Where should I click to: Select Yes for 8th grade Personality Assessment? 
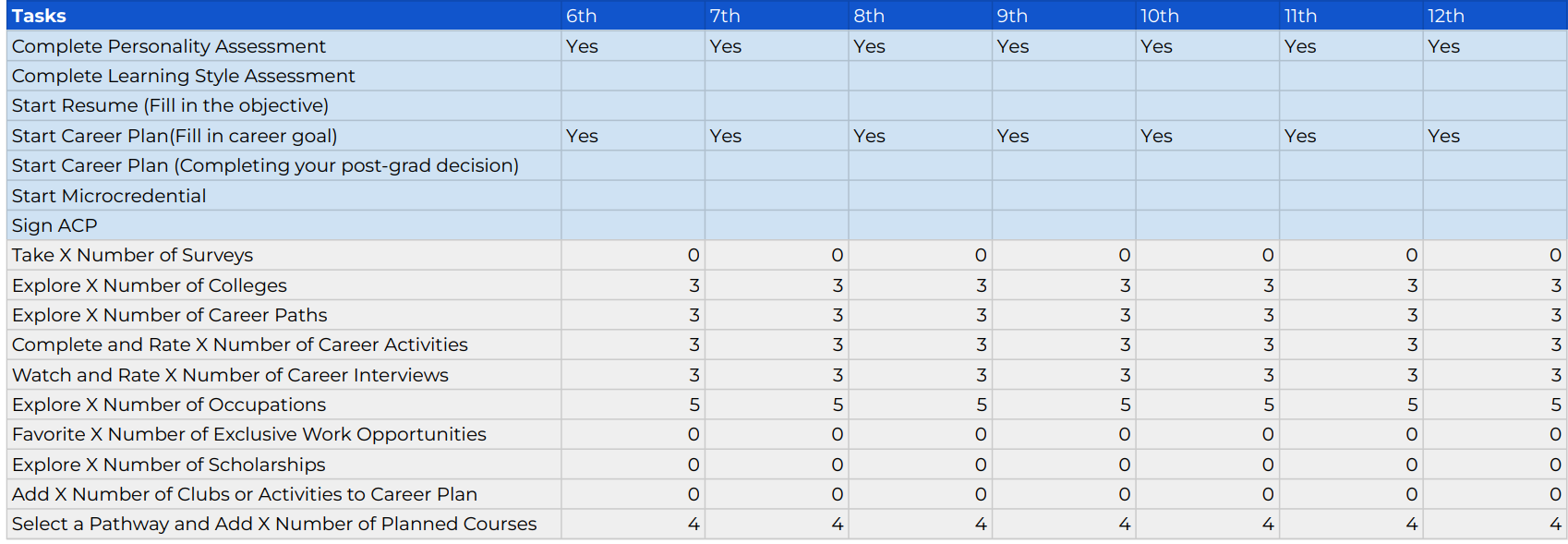(869, 46)
